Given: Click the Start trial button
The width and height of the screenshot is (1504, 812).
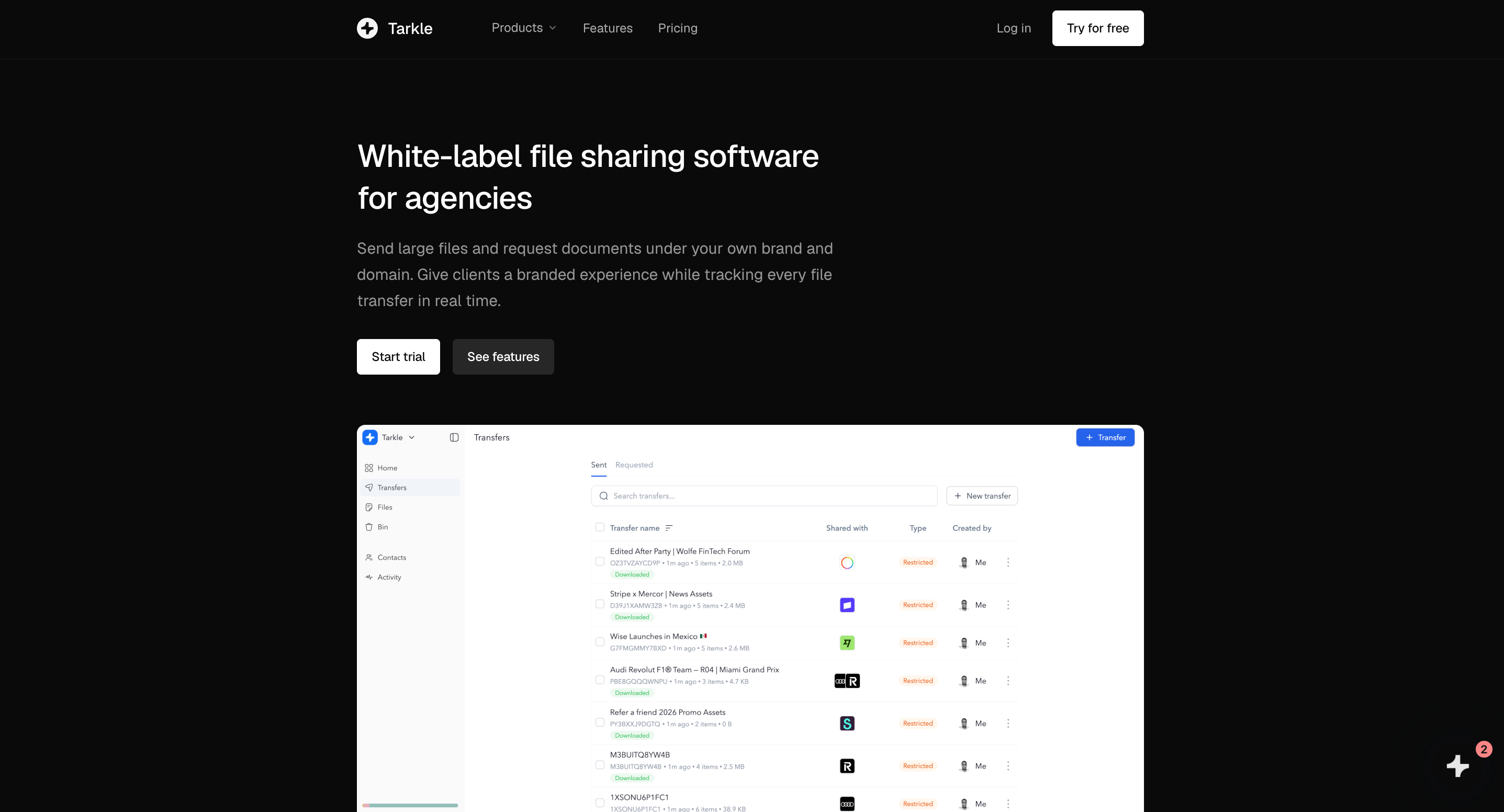Looking at the screenshot, I should 398,357.
